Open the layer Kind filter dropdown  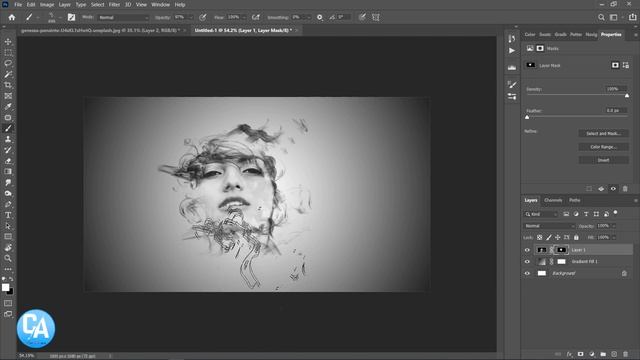click(541, 214)
